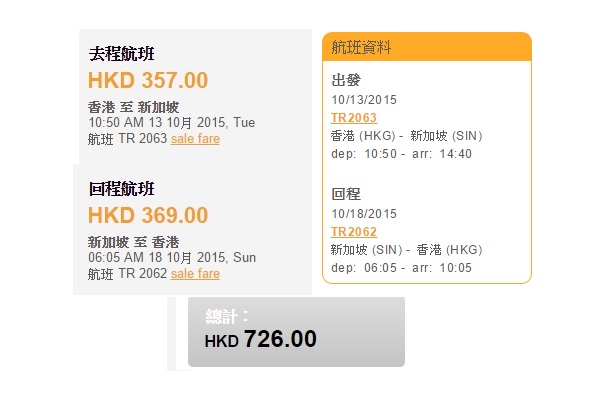Select the HKD 369.00 return price

click(148, 215)
